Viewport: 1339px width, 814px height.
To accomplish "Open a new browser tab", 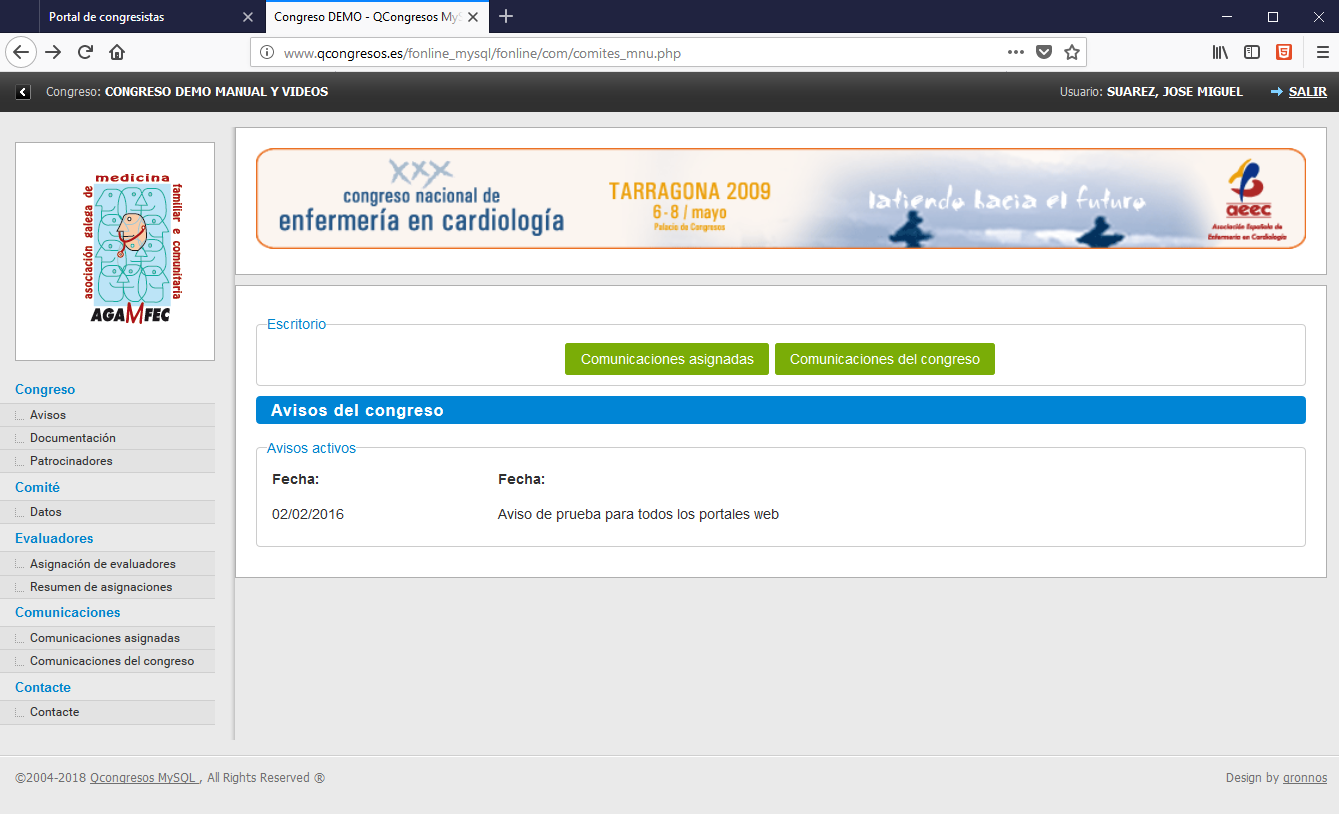I will pyautogui.click(x=506, y=17).
